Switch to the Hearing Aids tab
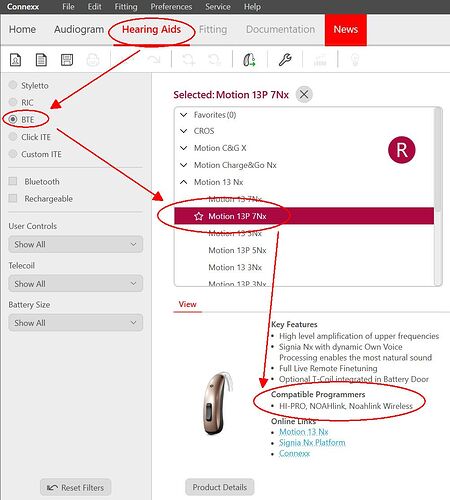Viewport: 450px width, 500px height. (152, 29)
